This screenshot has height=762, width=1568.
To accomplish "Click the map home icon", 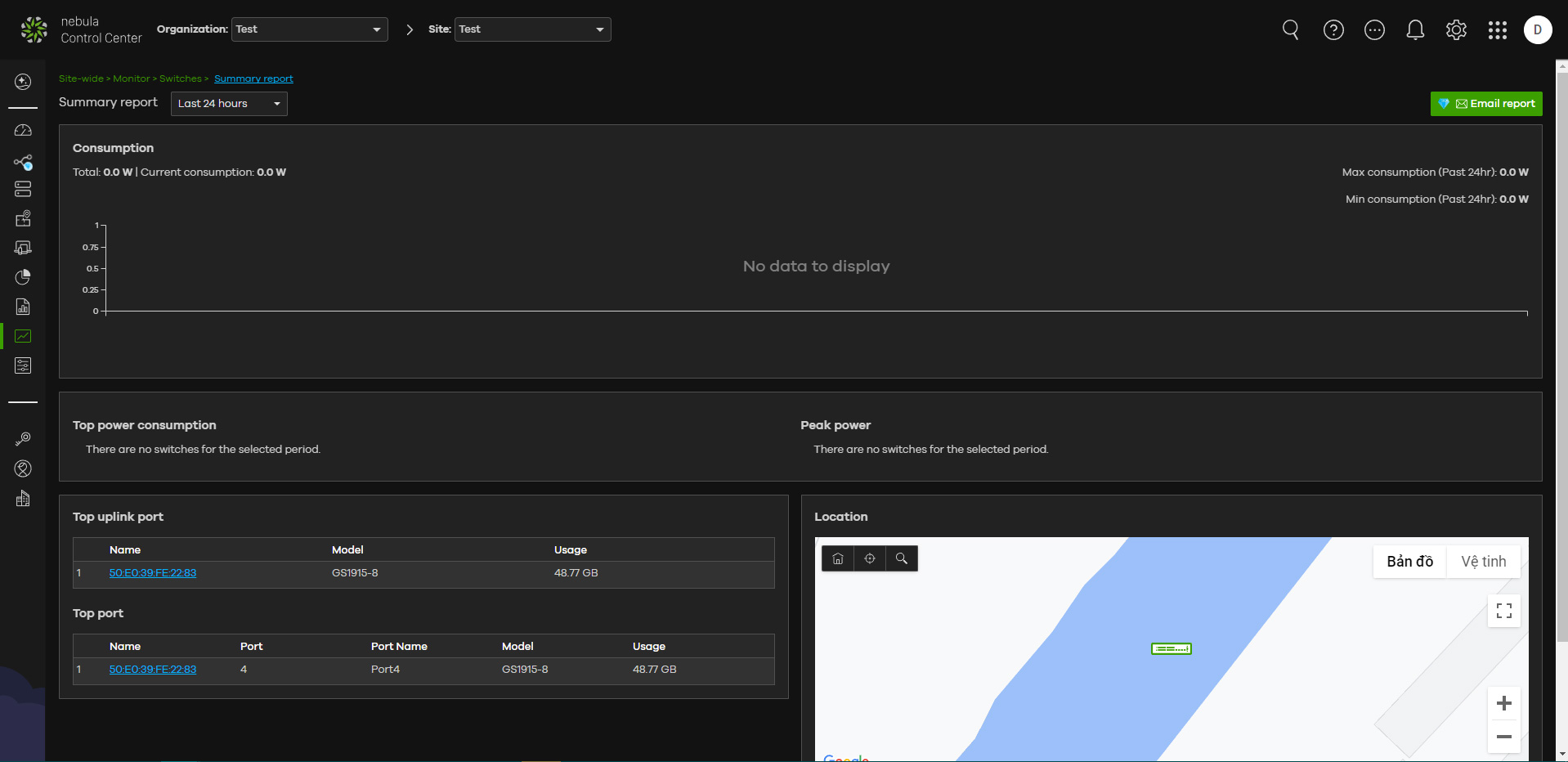I will pyautogui.click(x=838, y=558).
